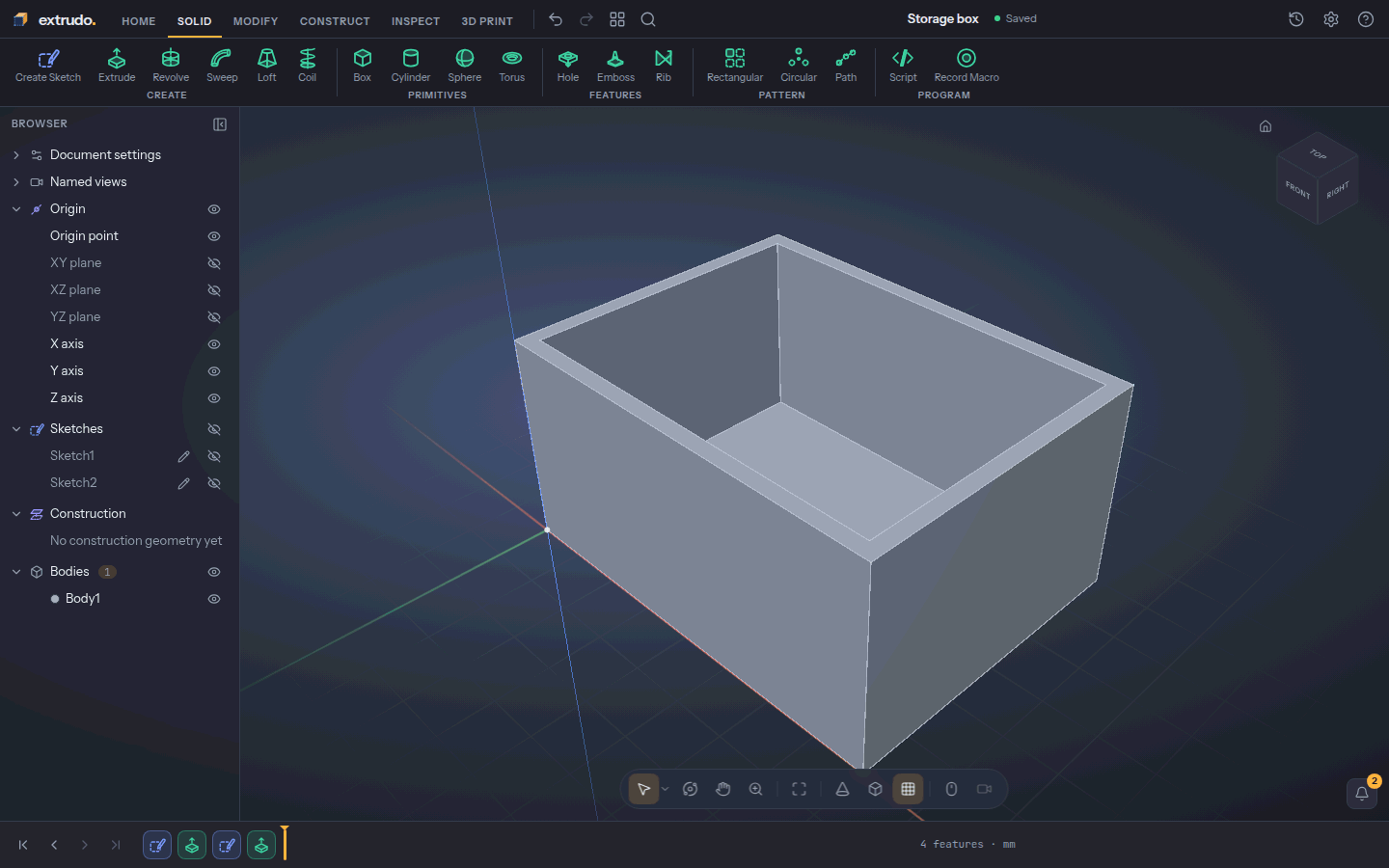Select the Coil tool
This screenshot has height=868, width=1389.
click(307, 66)
